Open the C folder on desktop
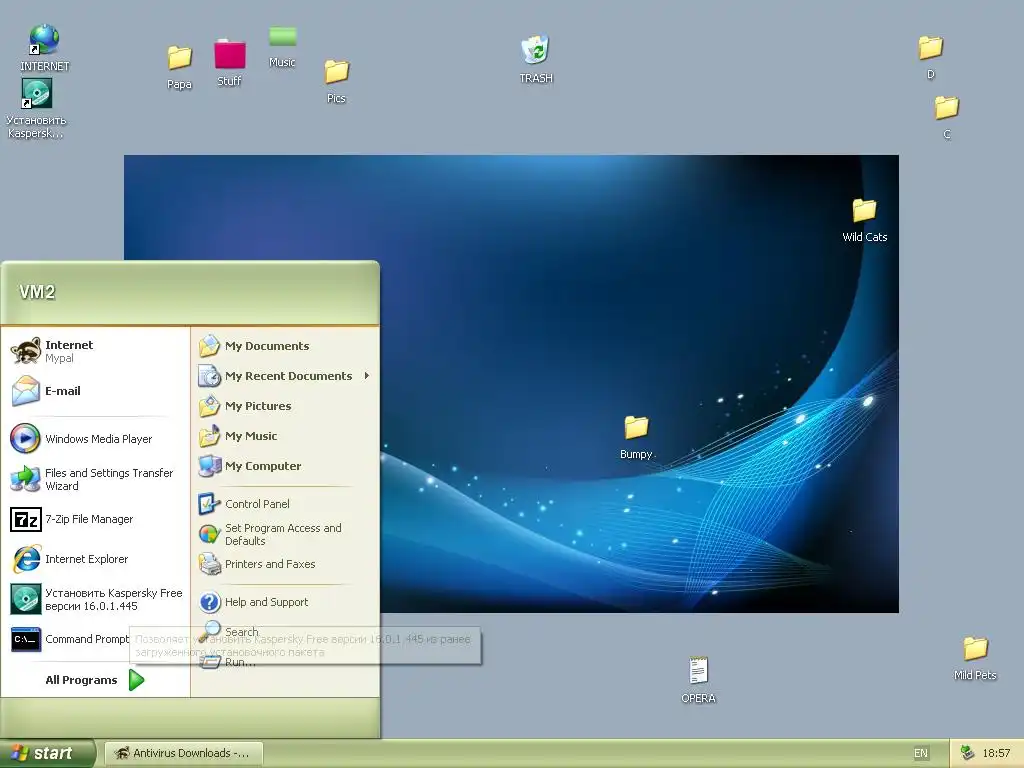Screen dimensions: 1024x768 (946, 118)
